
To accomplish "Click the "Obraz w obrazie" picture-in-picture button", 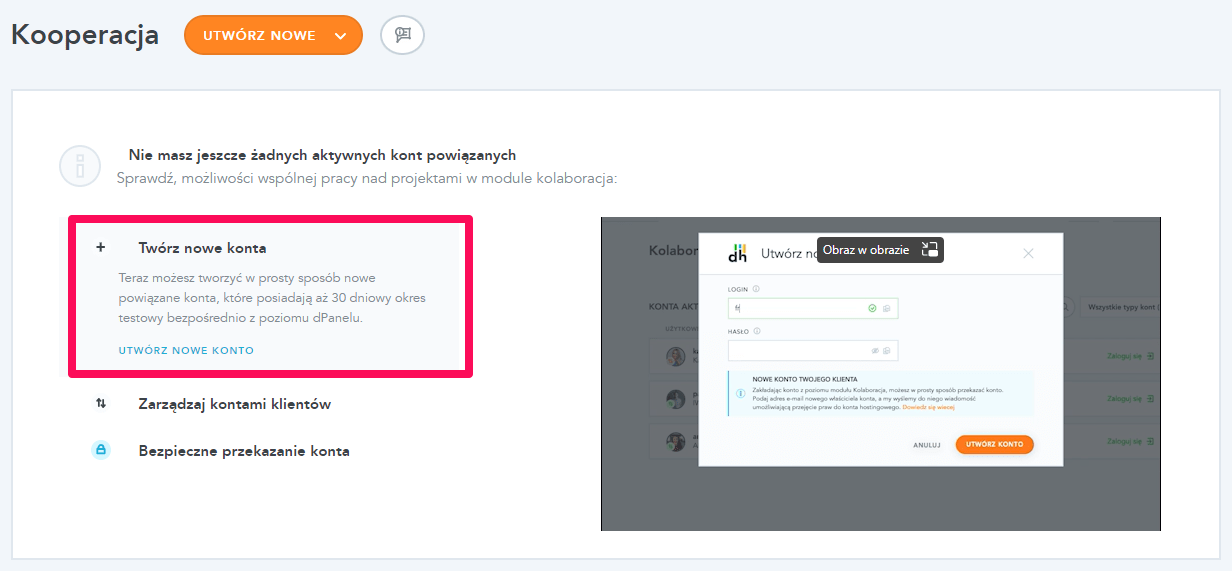I will [881, 250].
